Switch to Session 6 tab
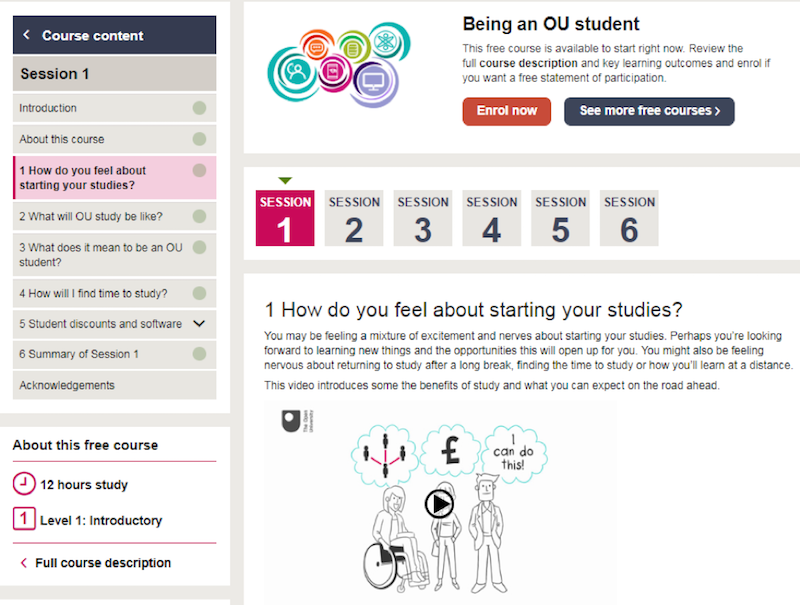800x605 pixels. coord(629,218)
